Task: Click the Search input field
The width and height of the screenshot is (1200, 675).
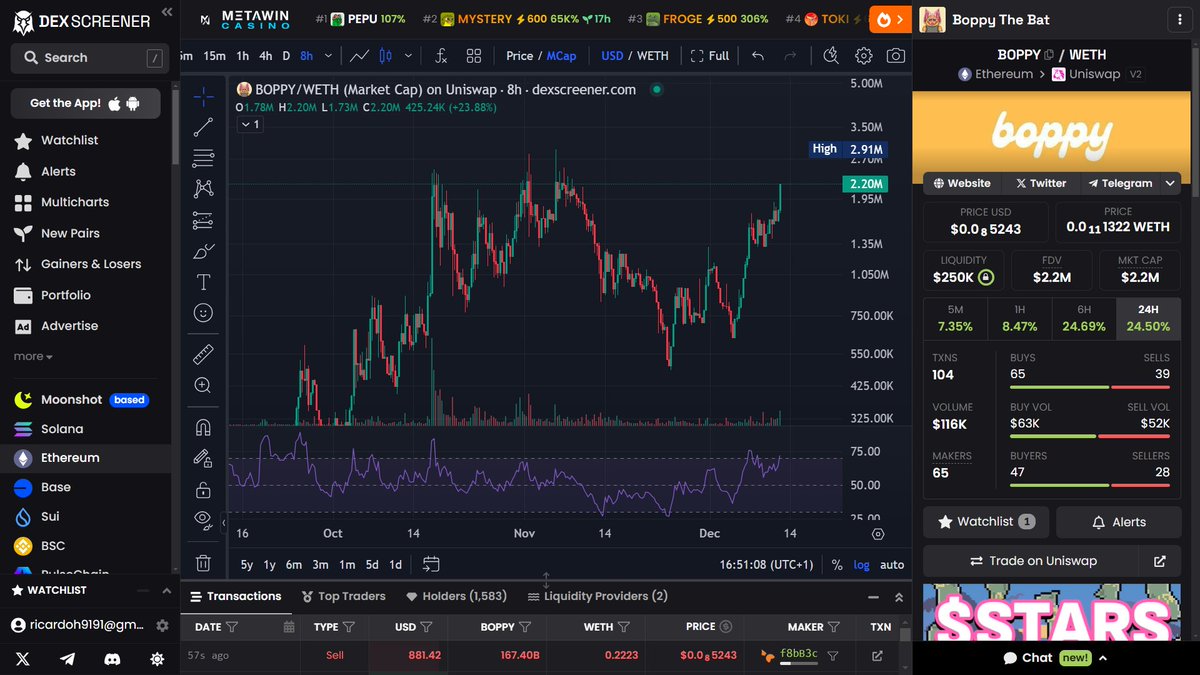Action: click(89, 58)
